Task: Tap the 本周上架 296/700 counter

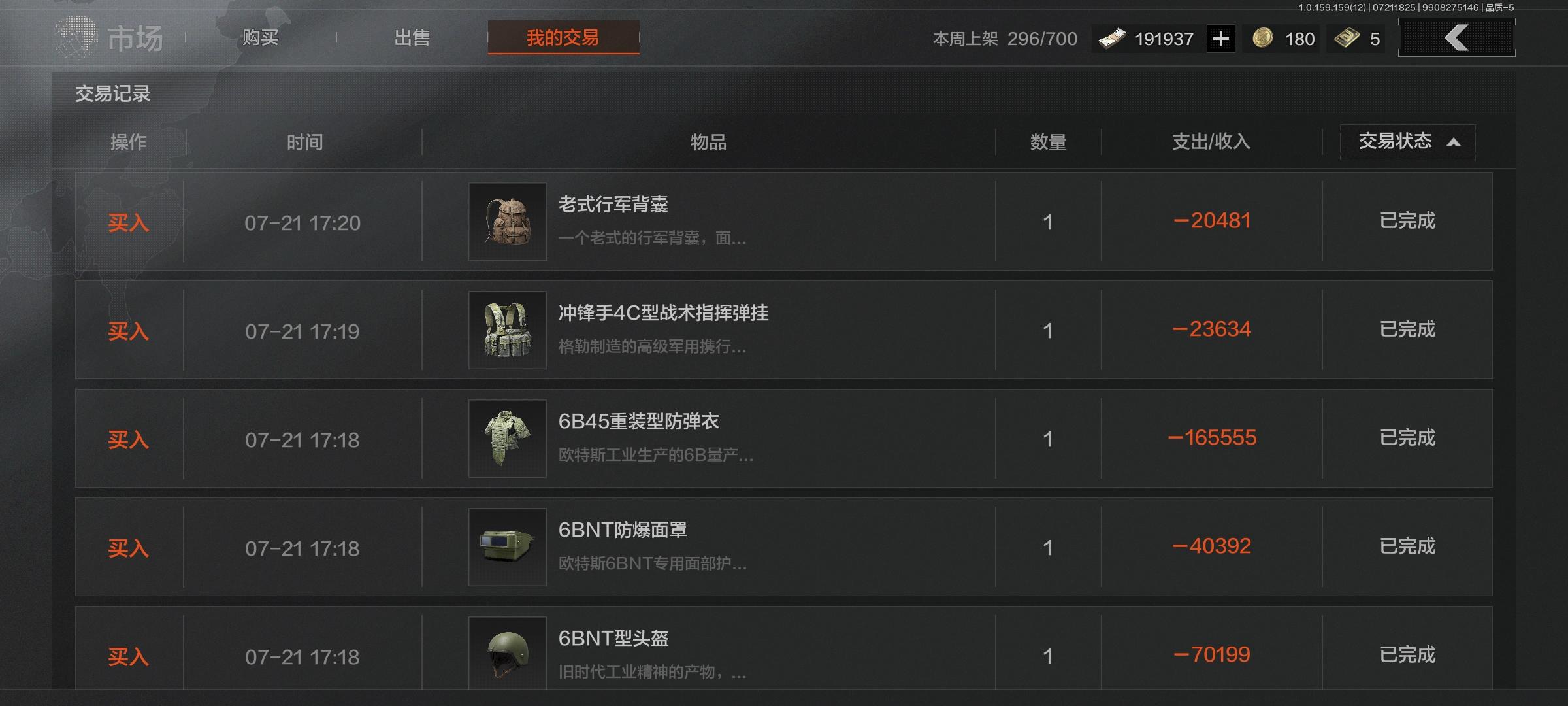Action: click(1005, 39)
